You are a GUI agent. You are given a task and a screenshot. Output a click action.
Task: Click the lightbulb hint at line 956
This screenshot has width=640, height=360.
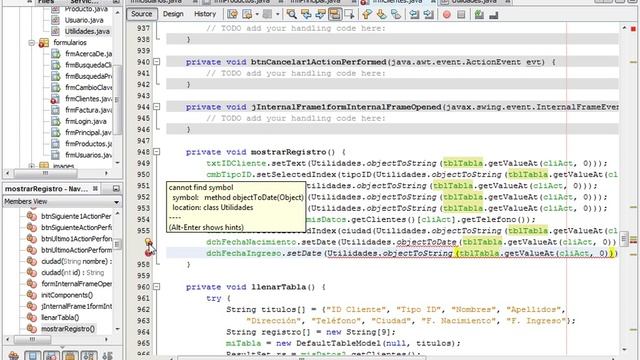149,242
